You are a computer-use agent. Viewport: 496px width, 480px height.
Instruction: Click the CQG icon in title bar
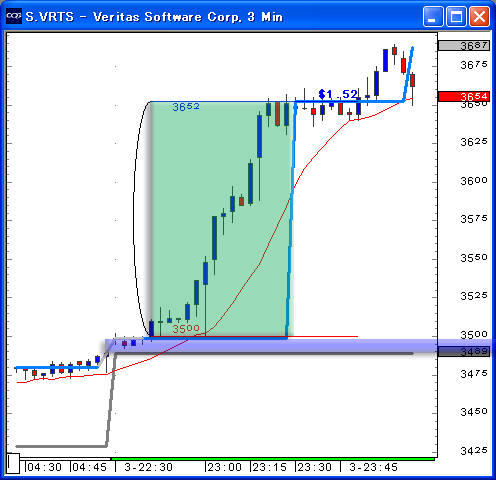tap(14, 16)
